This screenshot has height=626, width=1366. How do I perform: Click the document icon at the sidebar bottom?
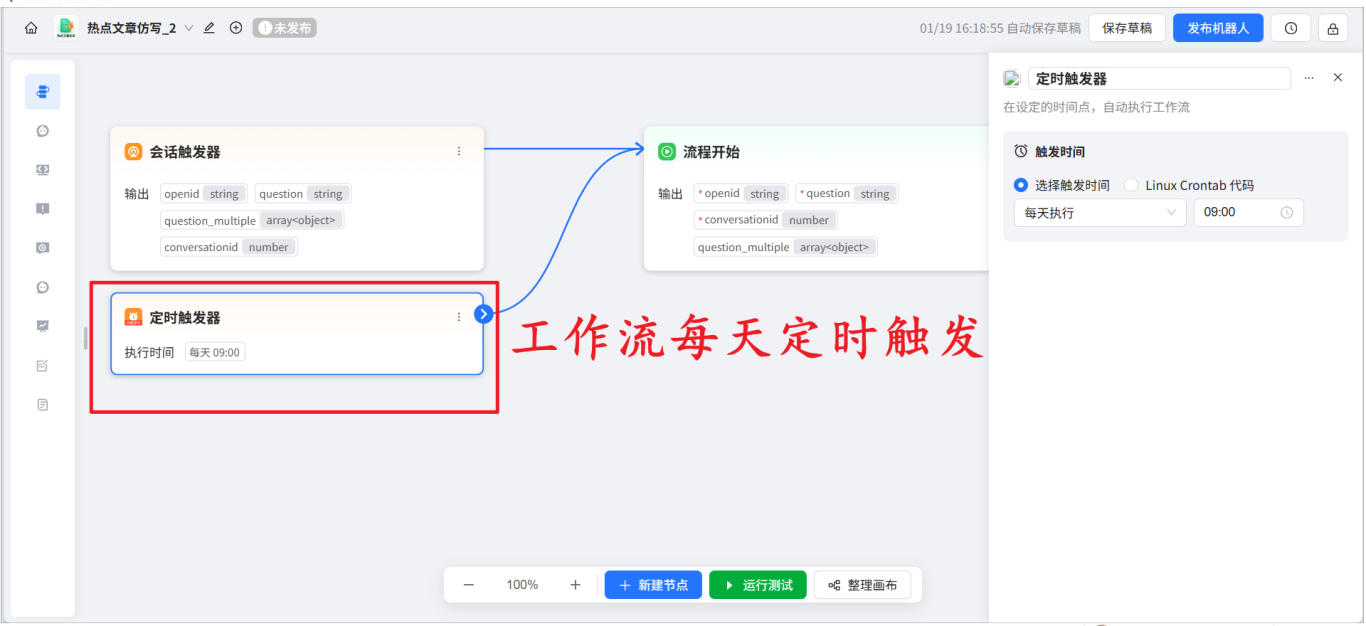(42, 403)
